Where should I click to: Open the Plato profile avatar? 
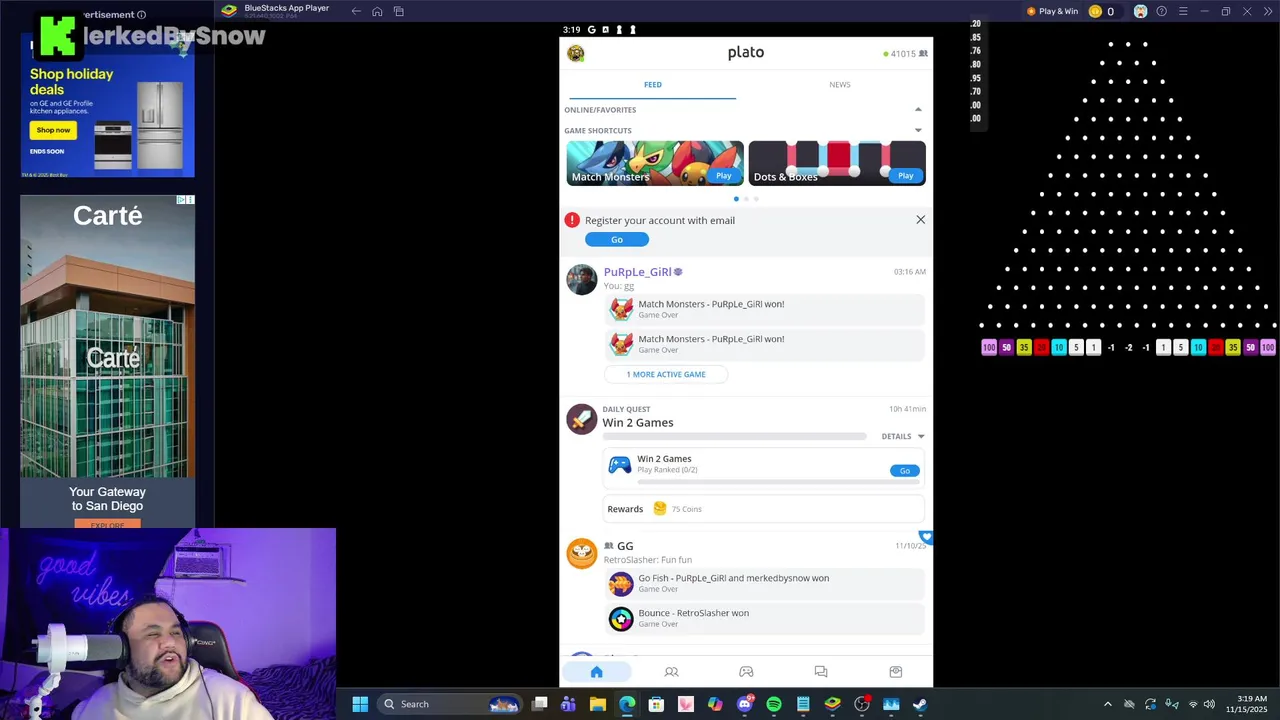pyautogui.click(x=575, y=53)
